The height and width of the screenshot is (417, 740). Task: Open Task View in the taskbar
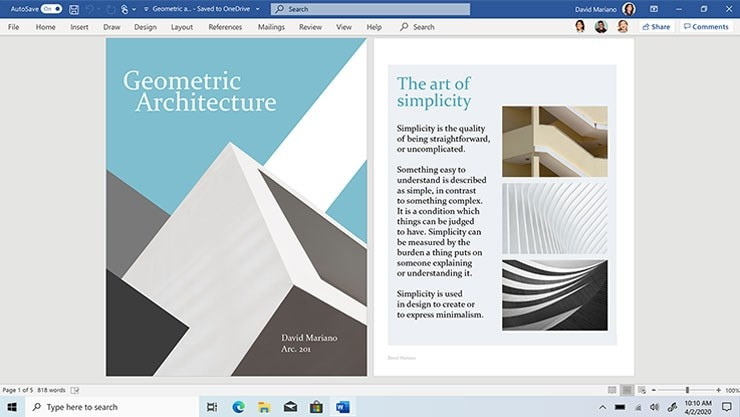(212, 407)
